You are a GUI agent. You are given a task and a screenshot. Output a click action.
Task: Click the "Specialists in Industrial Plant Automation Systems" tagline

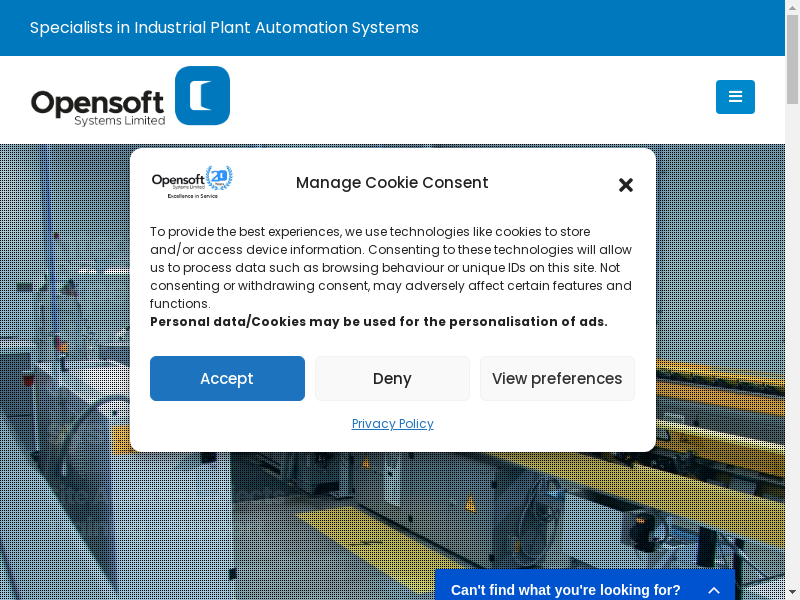point(224,28)
